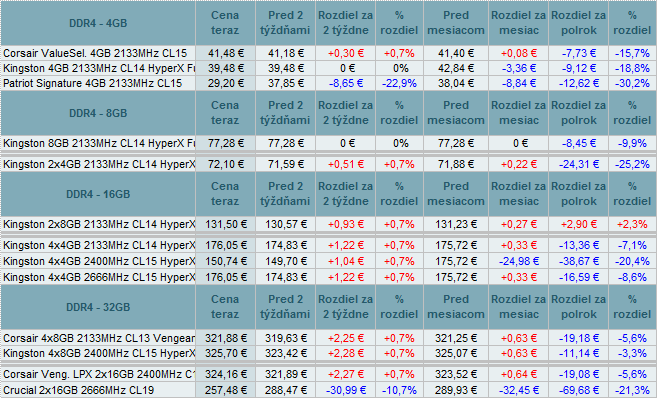This screenshot has width=657, height=398.
Task: Click the 72,10 € price for Kingston 2x4GB
Action: 225,164
